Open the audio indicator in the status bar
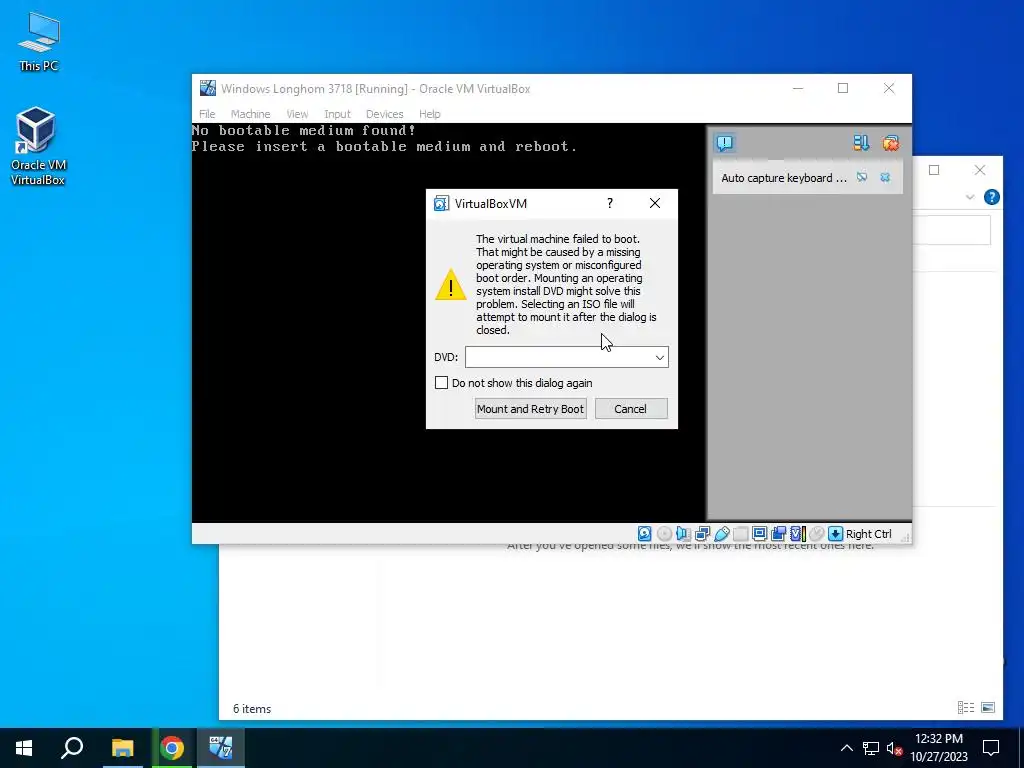 [x=683, y=534]
